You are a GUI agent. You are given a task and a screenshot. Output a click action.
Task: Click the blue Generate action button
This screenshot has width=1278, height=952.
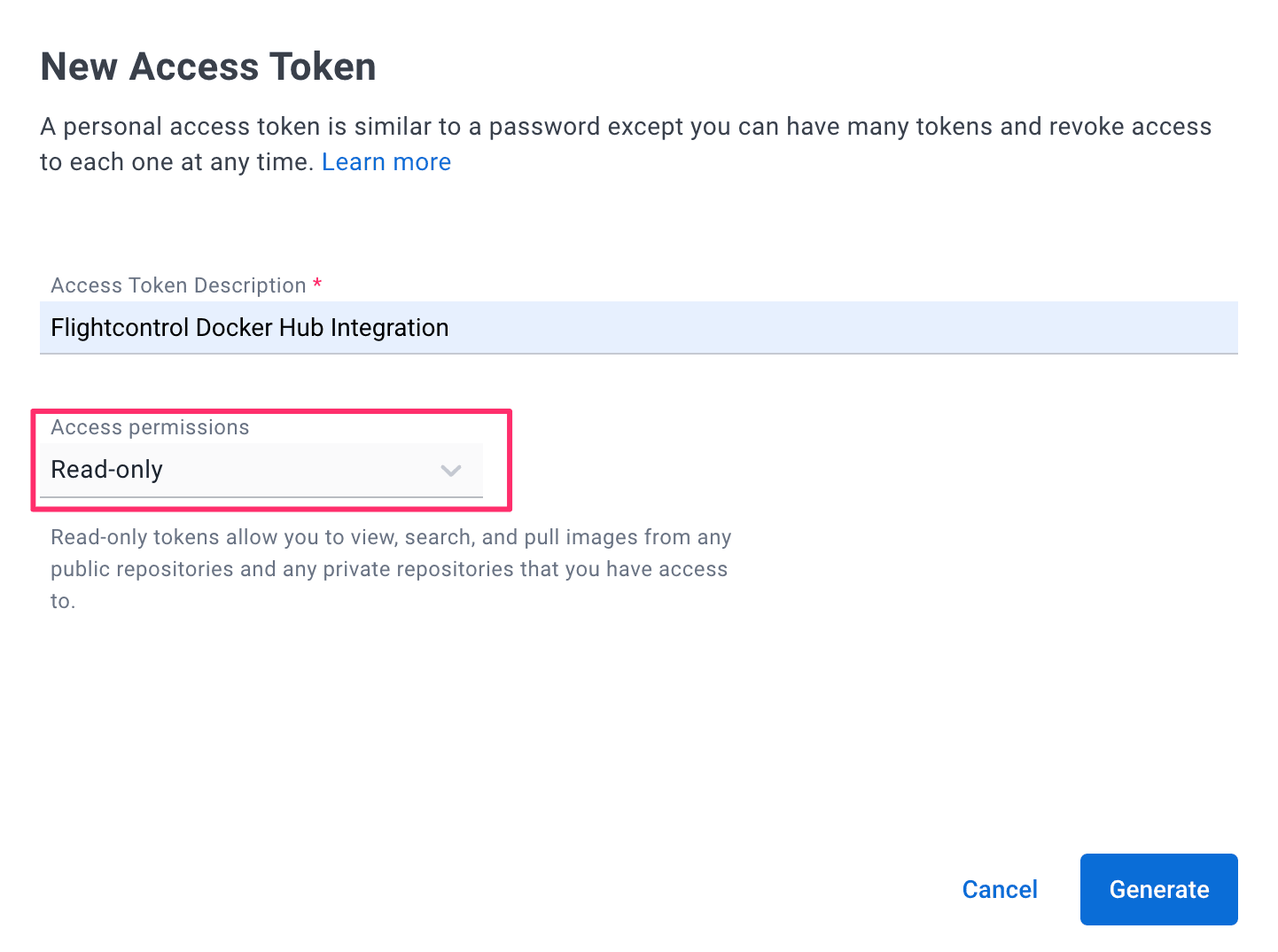pyautogui.click(x=1158, y=889)
